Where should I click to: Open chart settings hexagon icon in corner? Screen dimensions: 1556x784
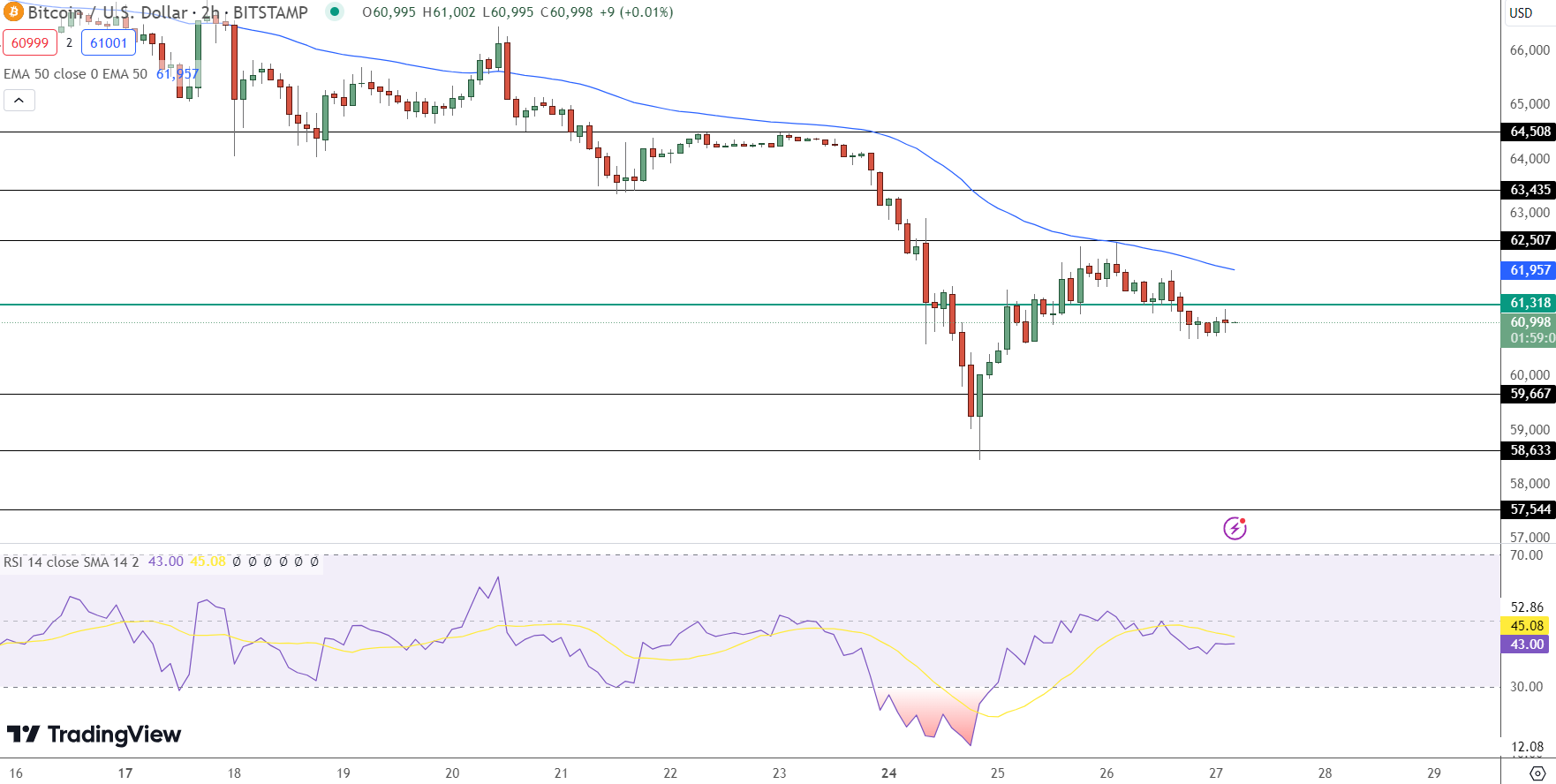pos(1537,773)
